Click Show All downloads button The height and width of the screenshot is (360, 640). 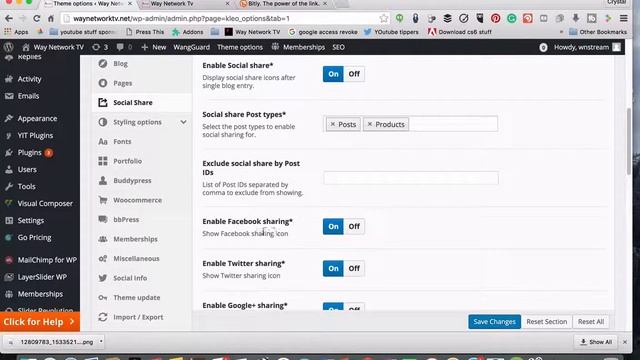pyautogui.click(x=596, y=342)
